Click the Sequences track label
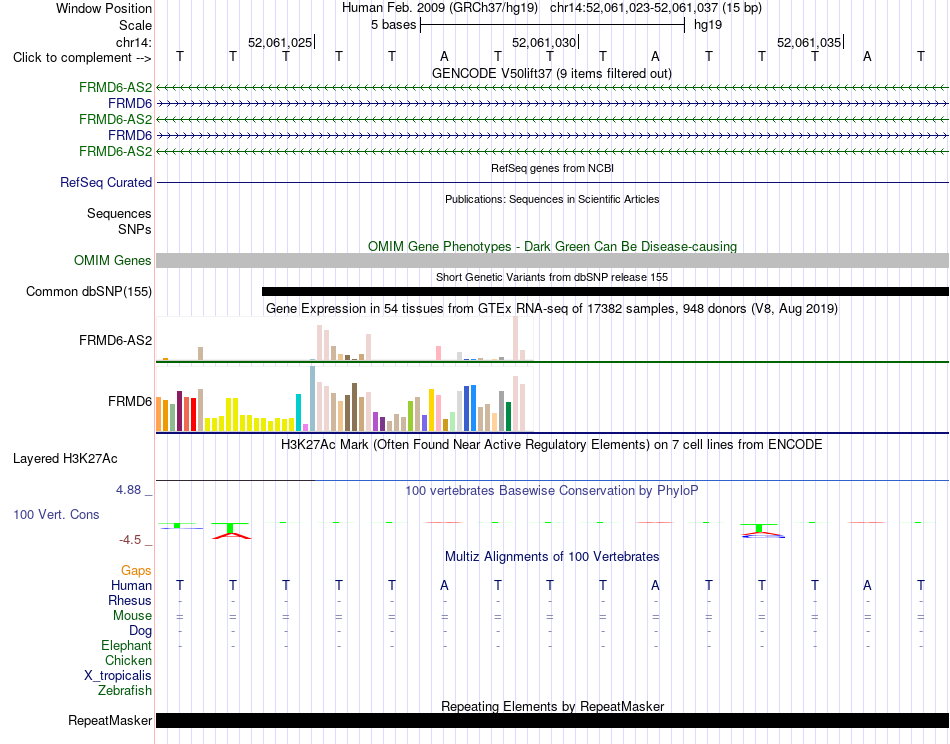This screenshot has width=950, height=744. tap(119, 213)
